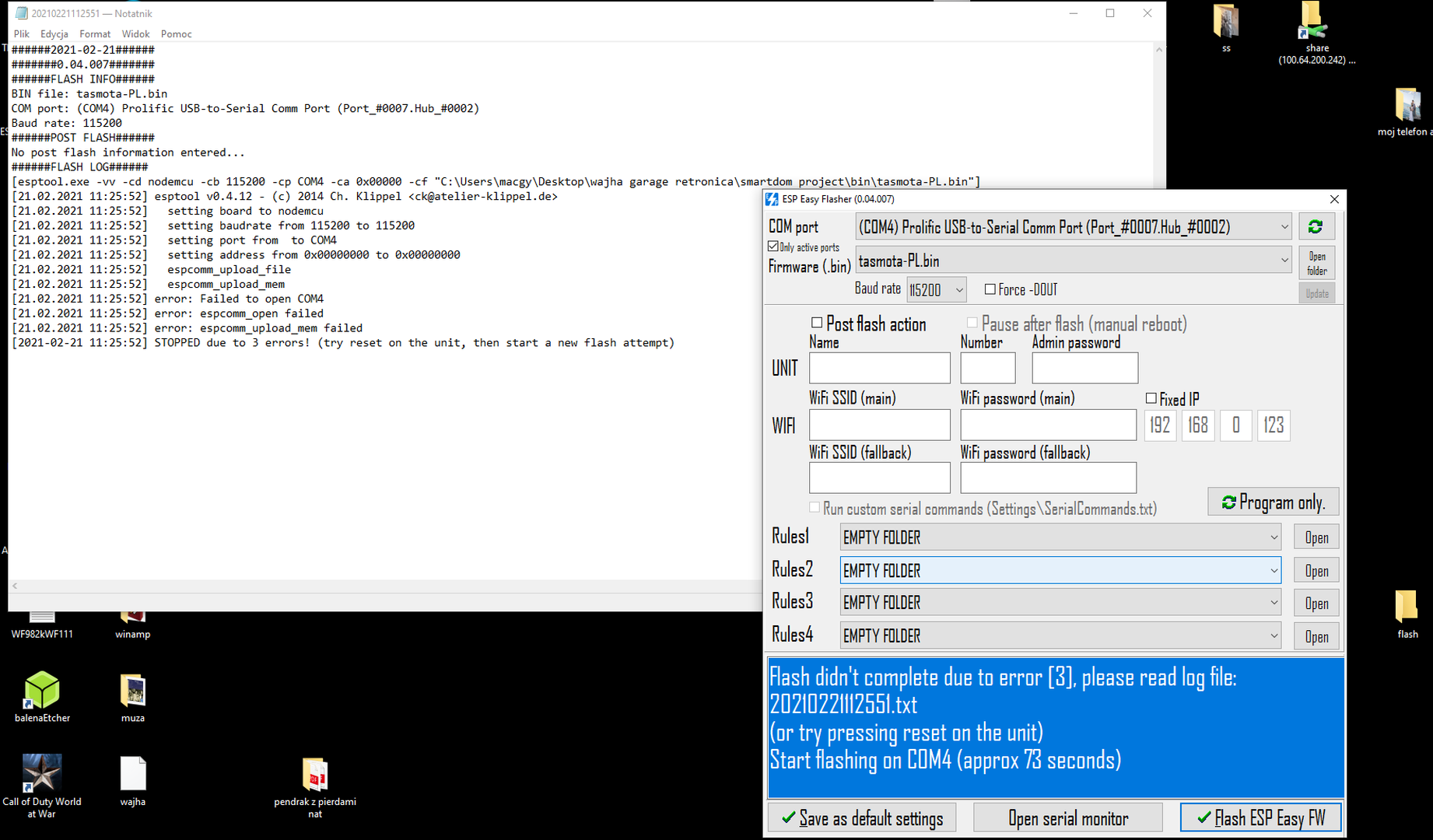Screen dimensions: 1433x840
Task: Click the UNIT Number input field
Action: (987, 368)
